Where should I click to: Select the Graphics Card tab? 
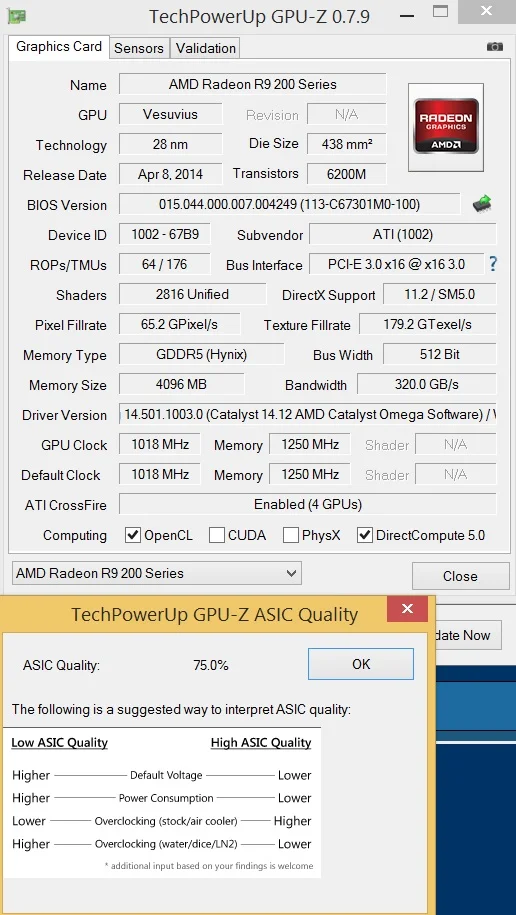point(59,47)
